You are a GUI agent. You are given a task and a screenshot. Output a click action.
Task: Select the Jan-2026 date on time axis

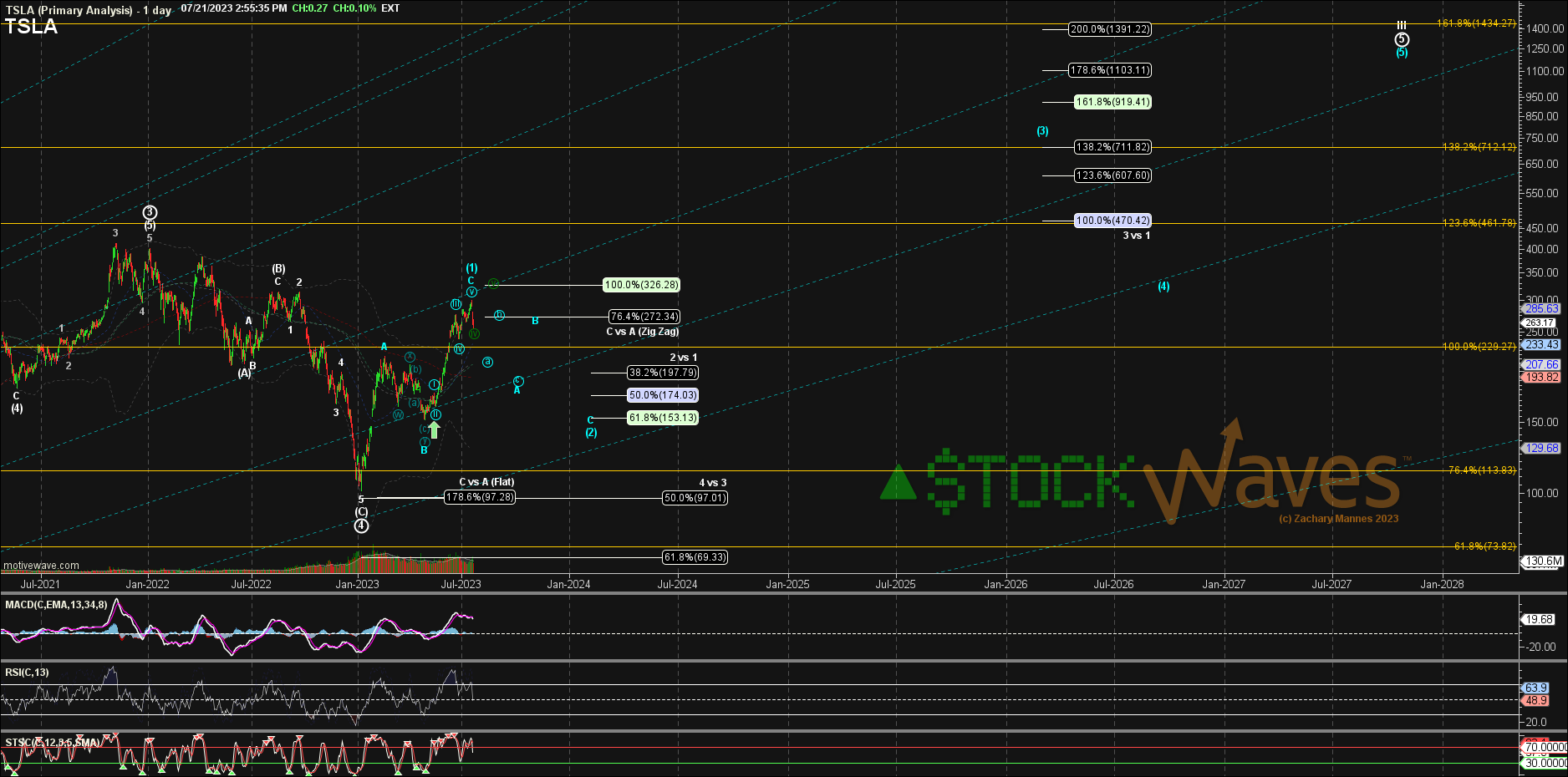(1005, 585)
